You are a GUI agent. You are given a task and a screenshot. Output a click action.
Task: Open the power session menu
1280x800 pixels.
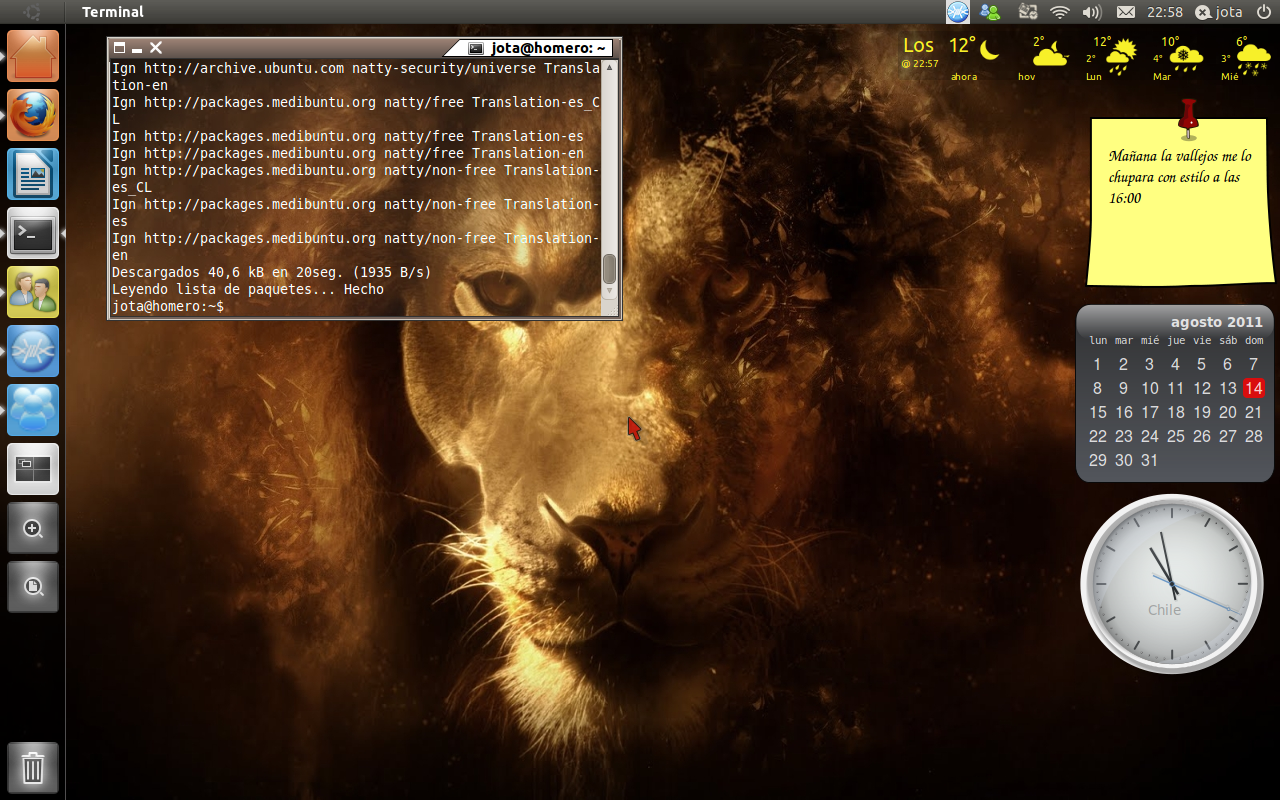pos(1264,12)
